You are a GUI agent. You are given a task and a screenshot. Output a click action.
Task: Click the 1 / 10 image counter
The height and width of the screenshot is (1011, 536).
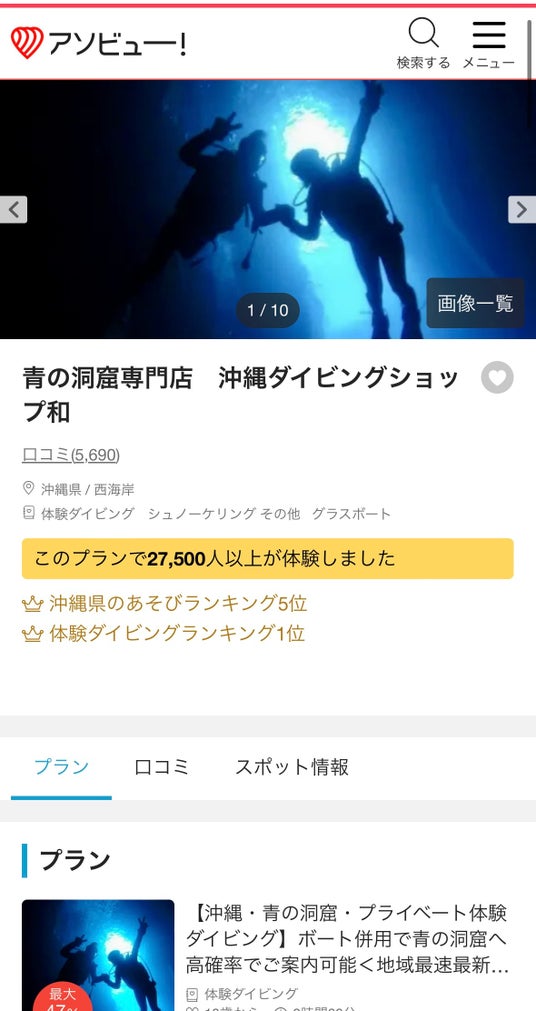tap(268, 310)
